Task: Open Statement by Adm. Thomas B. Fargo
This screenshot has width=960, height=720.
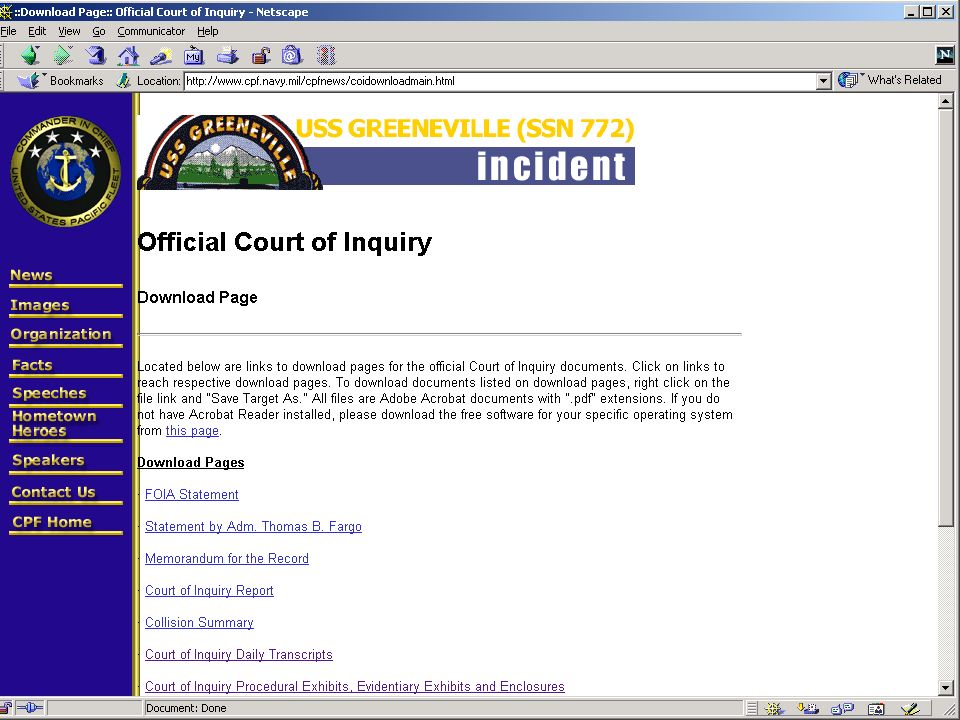Action: [x=253, y=527]
